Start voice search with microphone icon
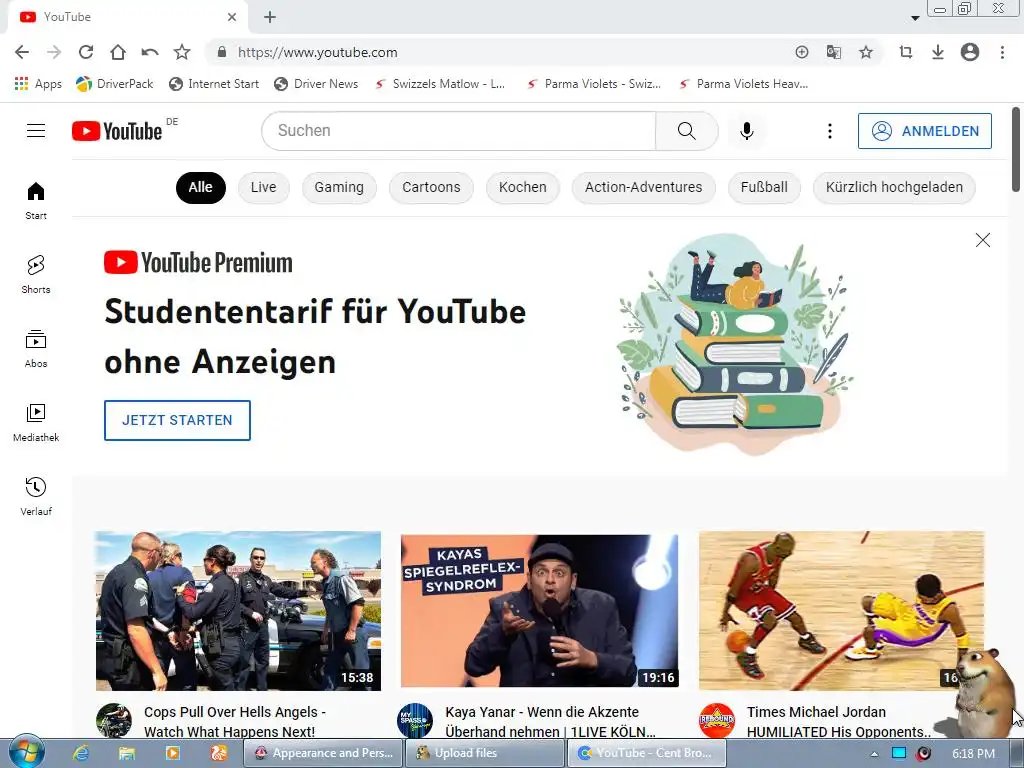Image resolution: width=1024 pixels, height=768 pixels. click(x=746, y=131)
